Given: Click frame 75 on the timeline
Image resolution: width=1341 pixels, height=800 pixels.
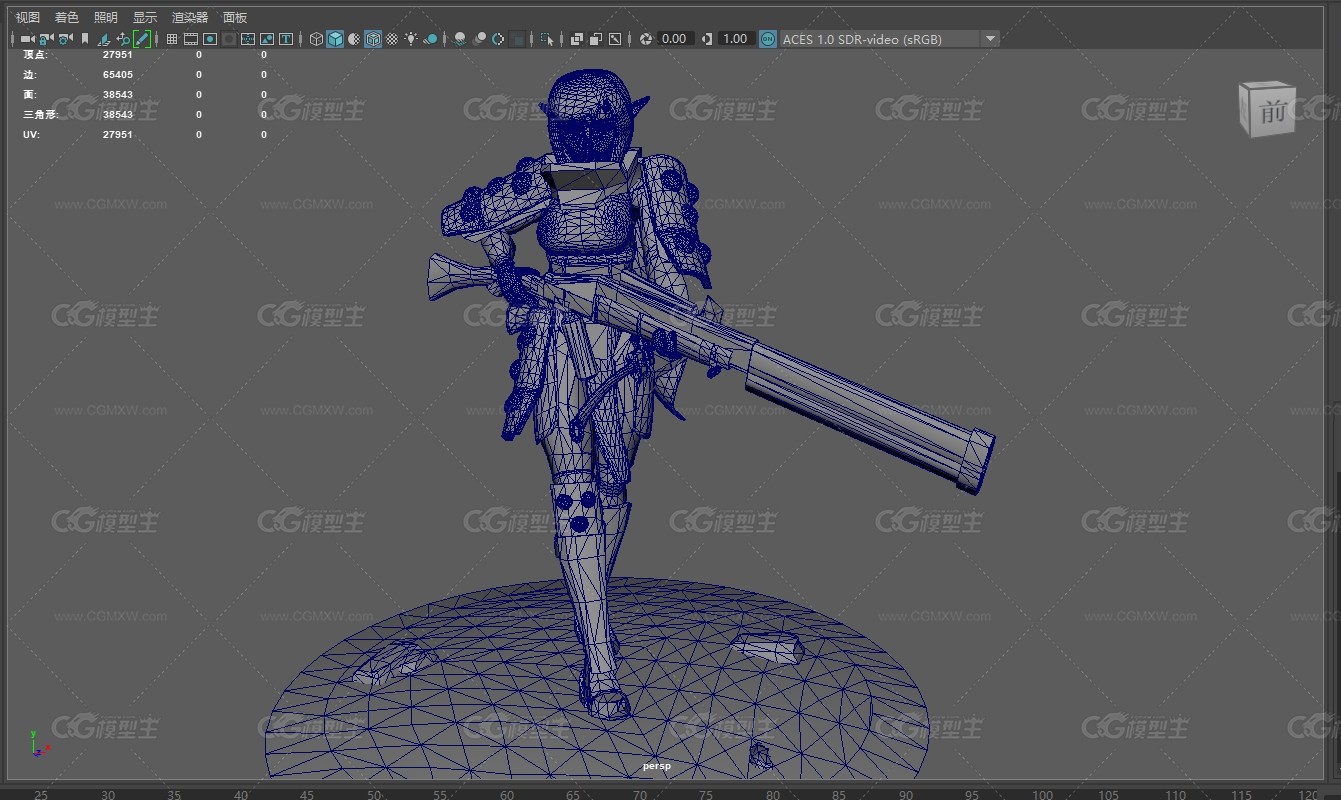Looking at the screenshot, I should point(707,794).
